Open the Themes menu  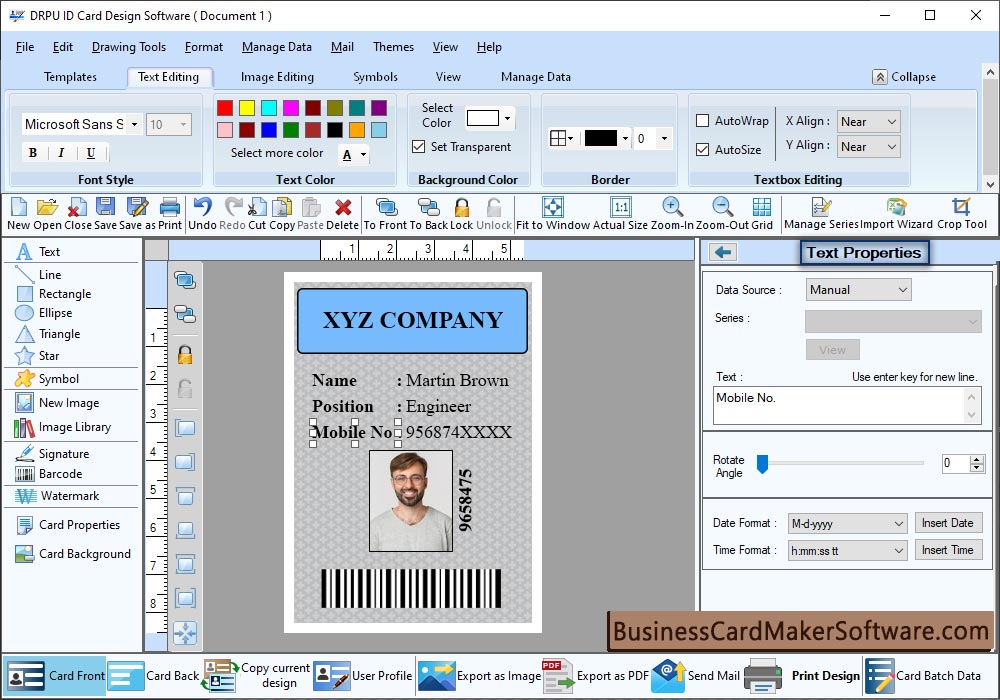tap(393, 47)
